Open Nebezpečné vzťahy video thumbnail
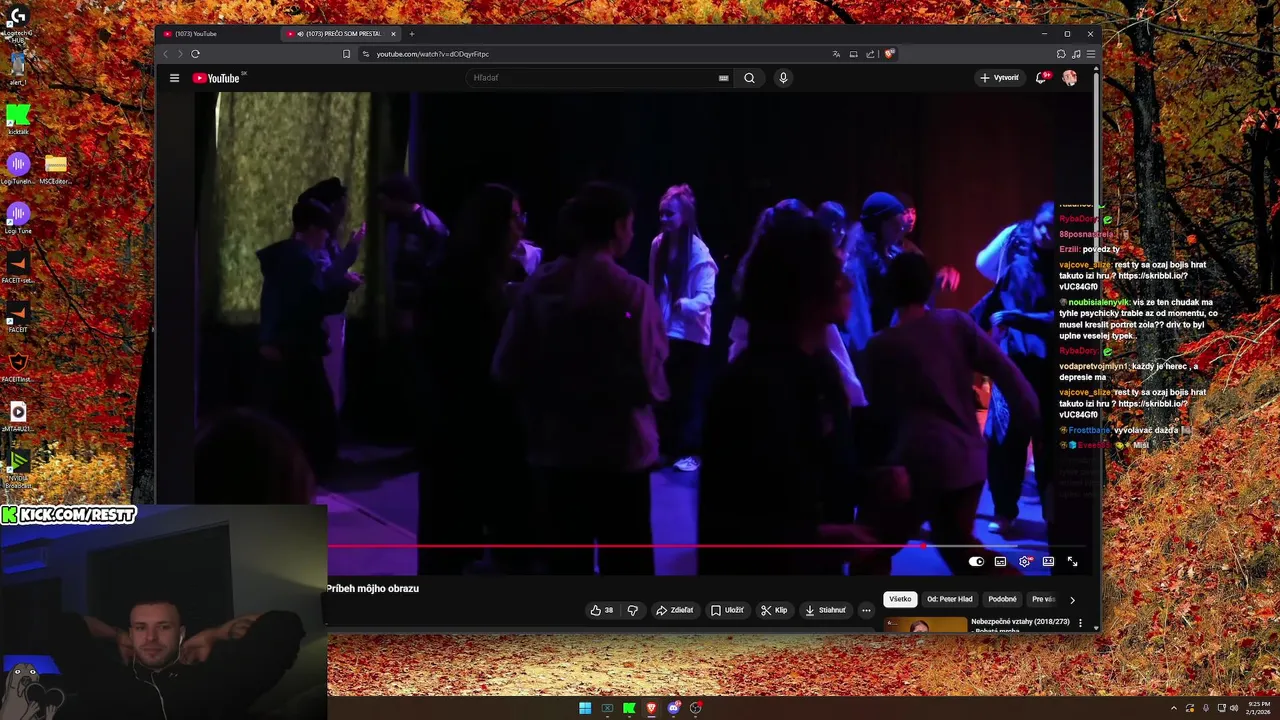The image size is (1280, 720). [x=925, y=625]
